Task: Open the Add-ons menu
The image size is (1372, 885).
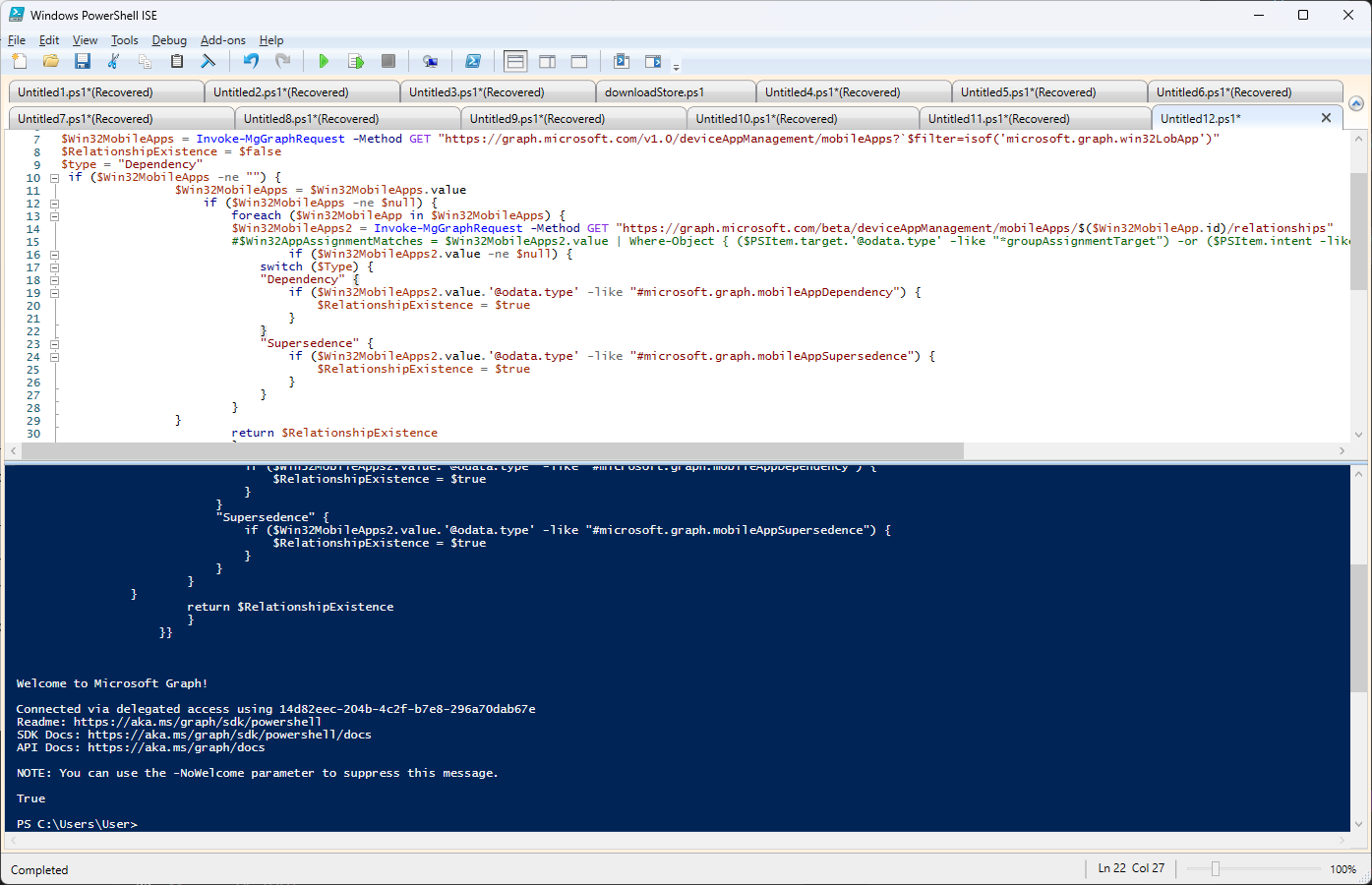Action: coord(223,40)
